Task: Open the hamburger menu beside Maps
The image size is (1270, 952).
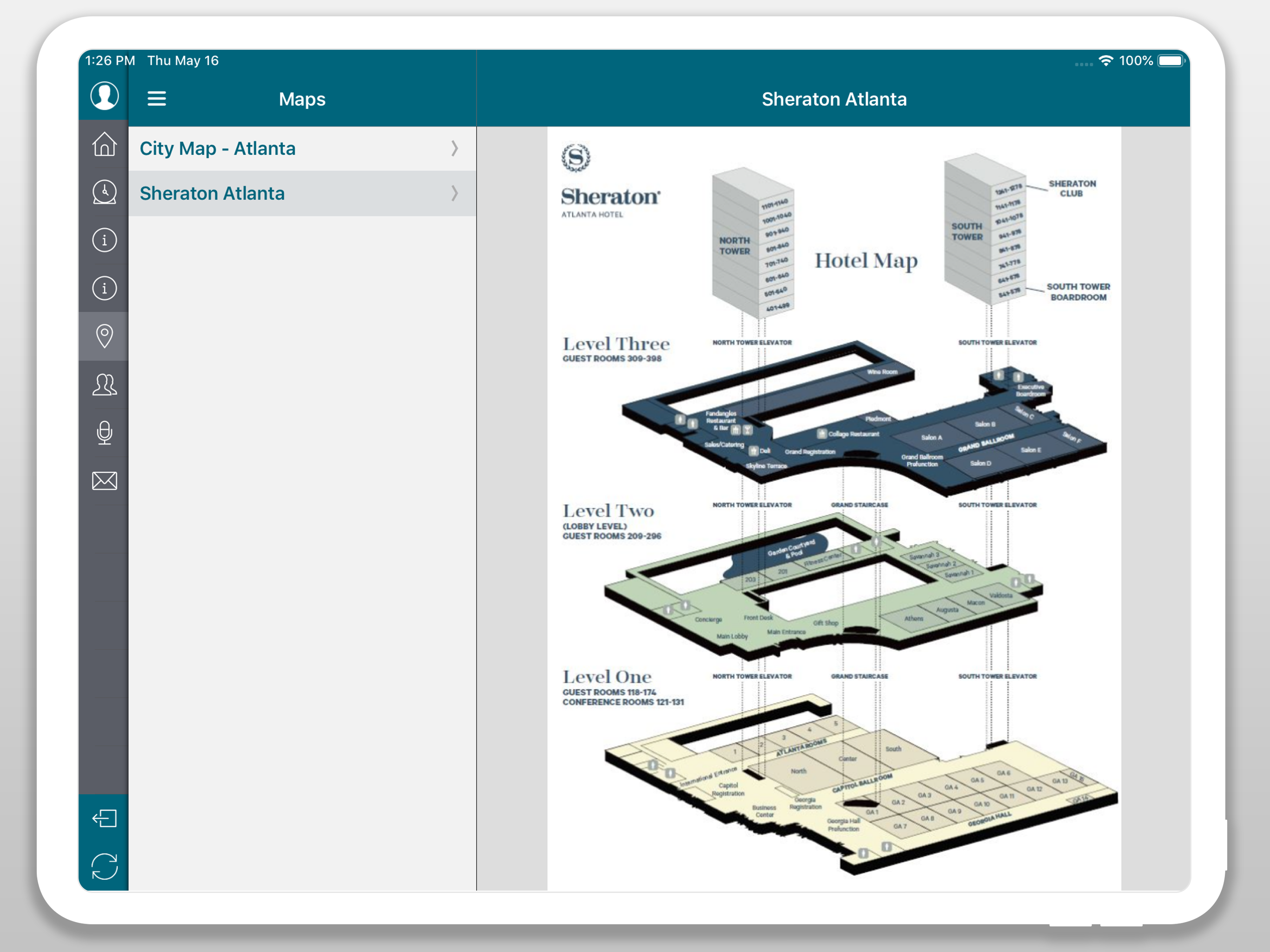Action: (x=157, y=99)
